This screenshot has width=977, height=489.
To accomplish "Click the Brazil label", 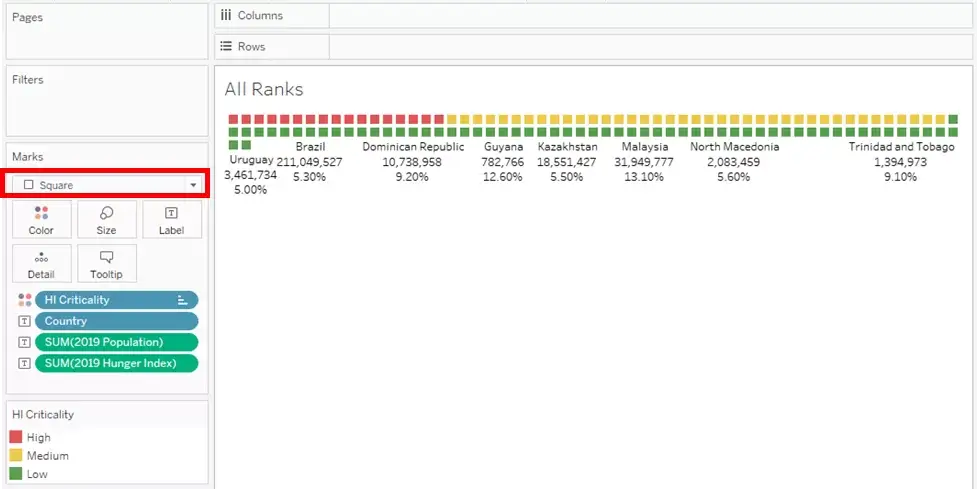I will pyautogui.click(x=310, y=147).
